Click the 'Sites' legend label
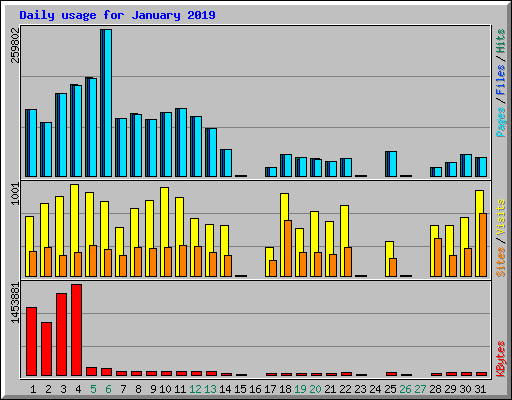 tap(501, 262)
